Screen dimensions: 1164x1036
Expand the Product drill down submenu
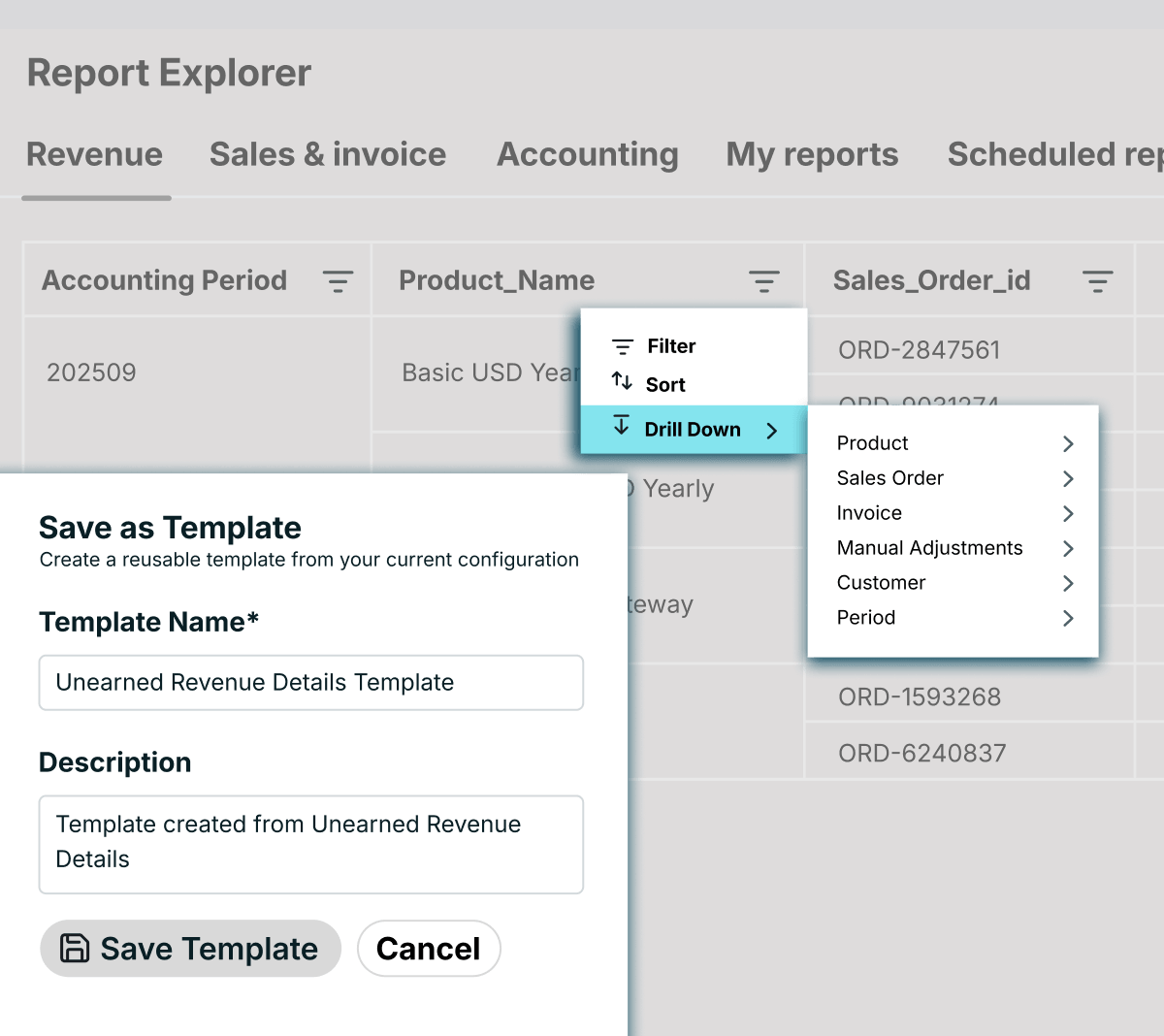1067,443
